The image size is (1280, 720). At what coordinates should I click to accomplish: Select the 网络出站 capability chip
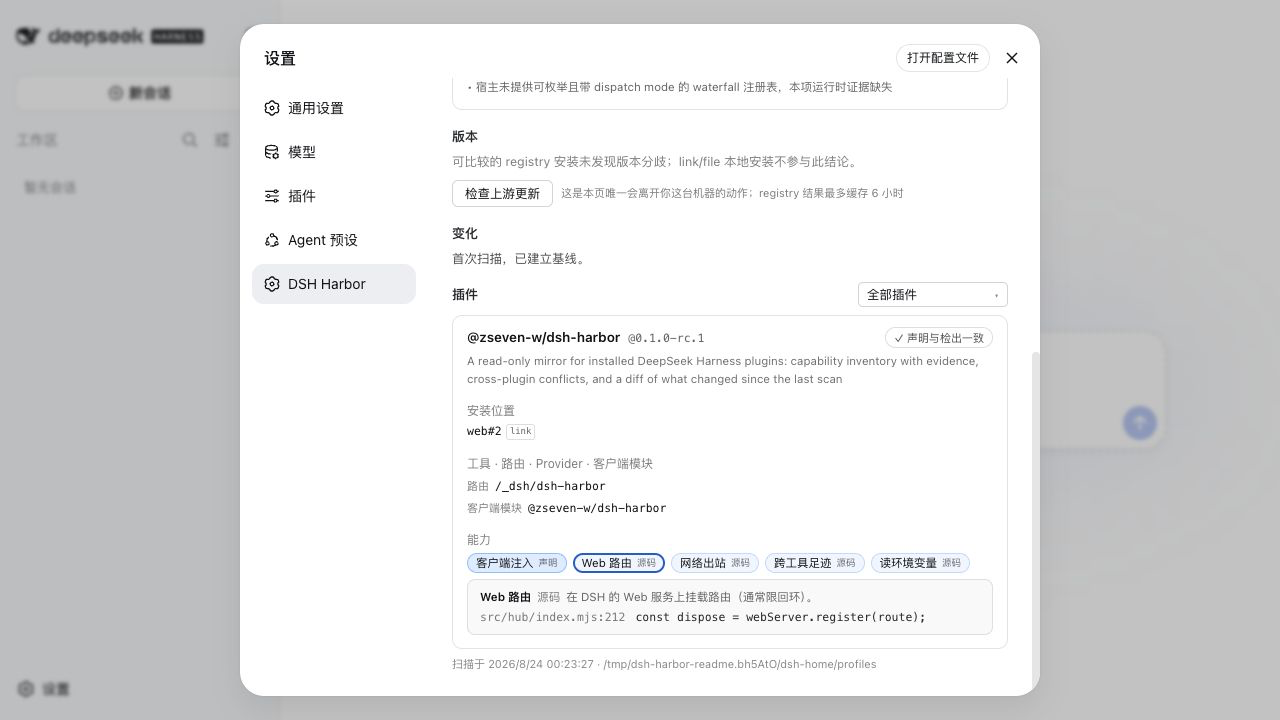(715, 563)
